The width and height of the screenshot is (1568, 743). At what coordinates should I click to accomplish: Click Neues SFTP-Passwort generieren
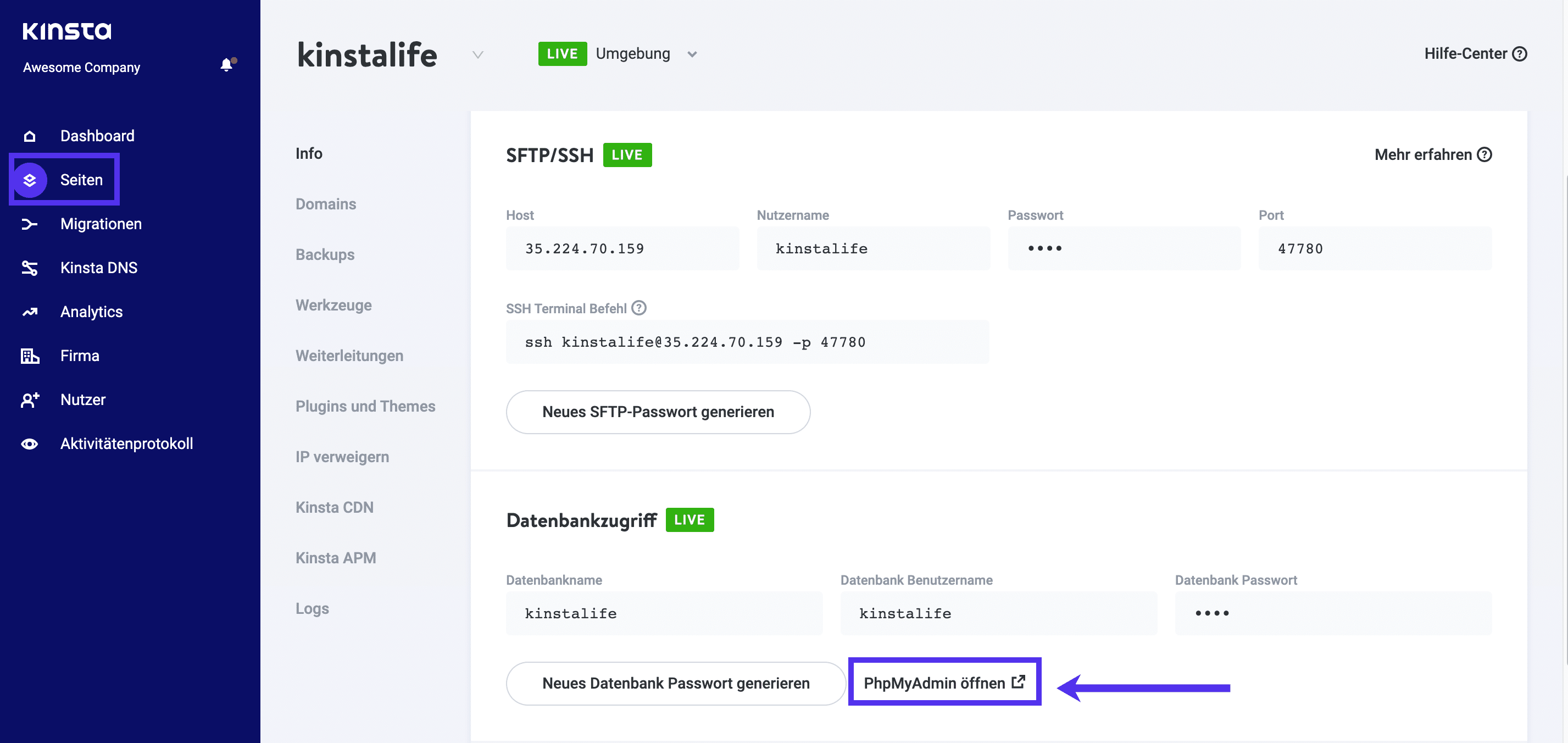[658, 412]
